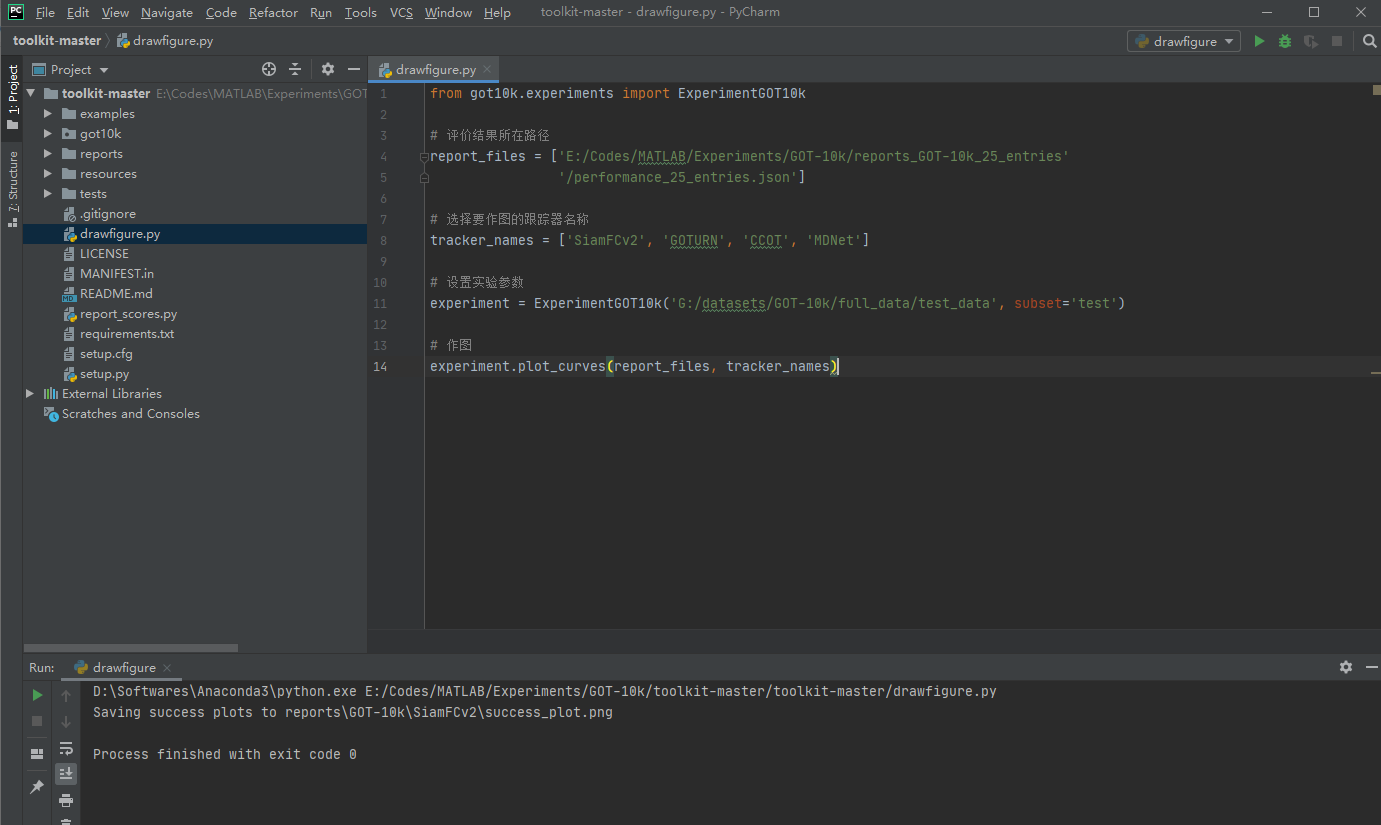
Task: Open Project panel settings gear
Action: (x=328, y=69)
